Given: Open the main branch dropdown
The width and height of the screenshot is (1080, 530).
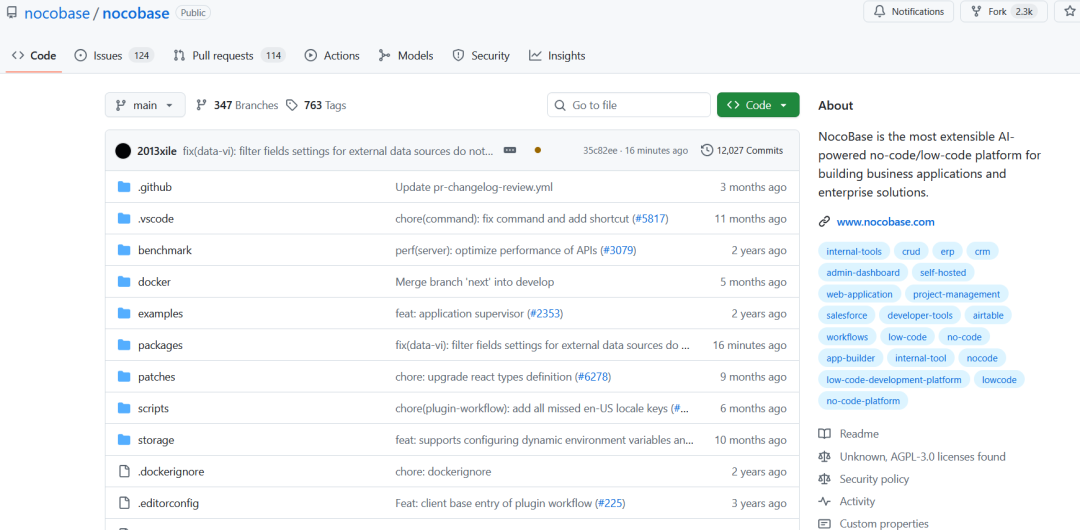Looking at the screenshot, I should pos(145,105).
